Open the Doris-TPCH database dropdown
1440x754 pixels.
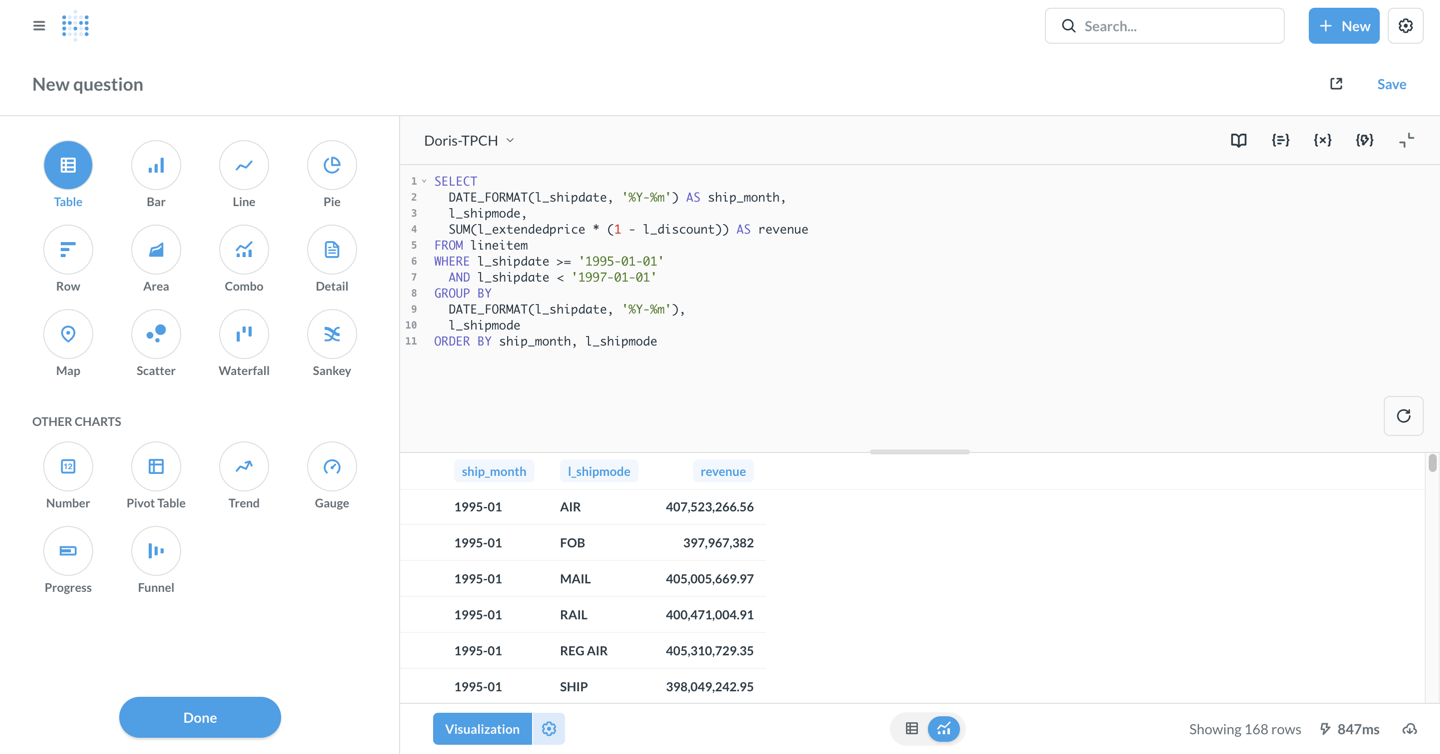469,141
